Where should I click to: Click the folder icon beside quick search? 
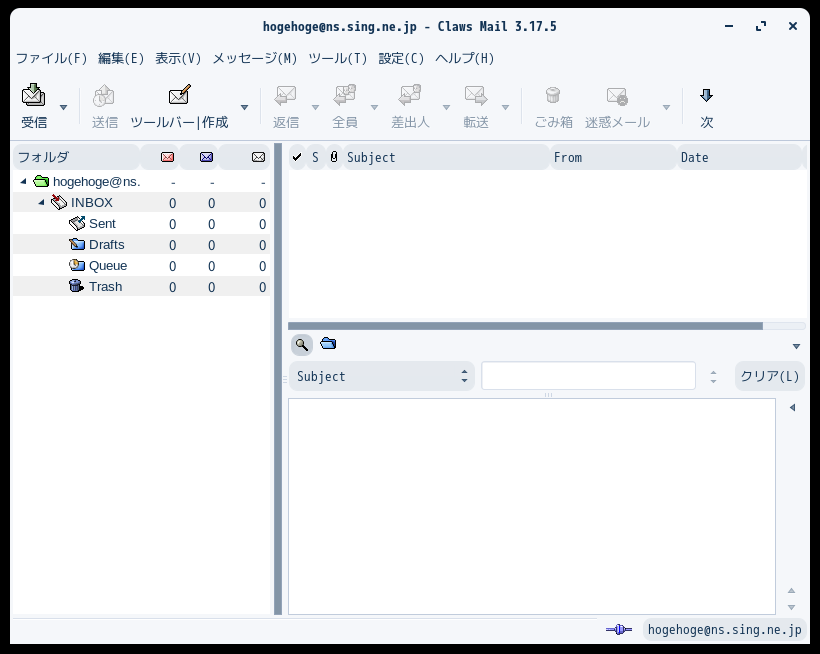pos(328,343)
